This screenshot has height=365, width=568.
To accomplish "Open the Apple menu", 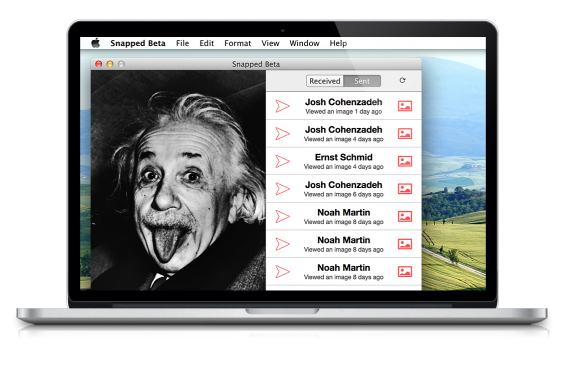I will [x=96, y=43].
